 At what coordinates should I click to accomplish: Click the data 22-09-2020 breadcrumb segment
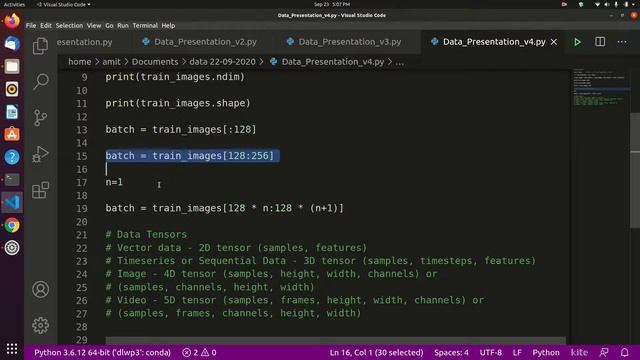tap(222, 62)
